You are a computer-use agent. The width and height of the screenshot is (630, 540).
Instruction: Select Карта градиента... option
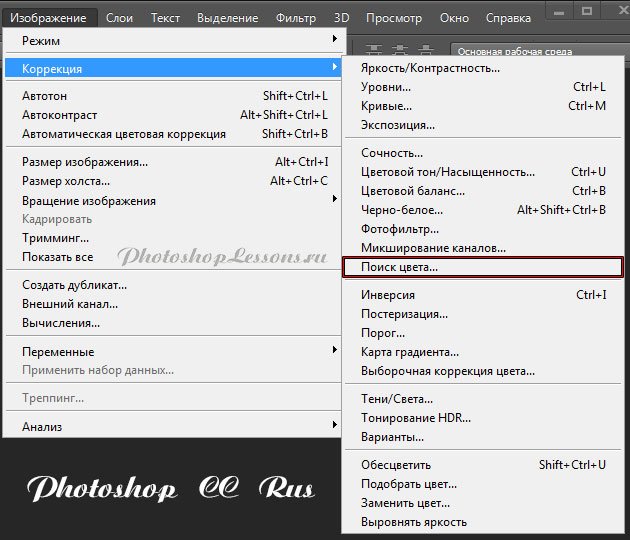(409, 352)
